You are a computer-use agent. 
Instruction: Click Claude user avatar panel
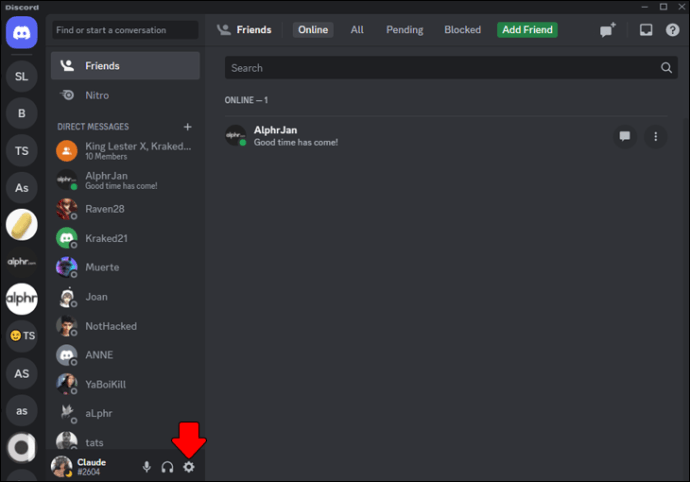tap(79, 467)
